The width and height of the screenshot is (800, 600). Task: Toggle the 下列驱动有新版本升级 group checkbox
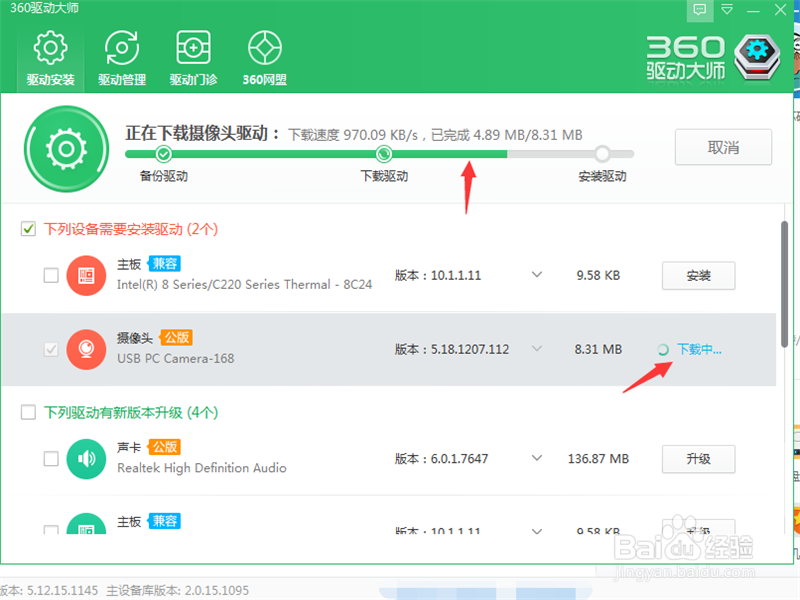[x=29, y=412]
